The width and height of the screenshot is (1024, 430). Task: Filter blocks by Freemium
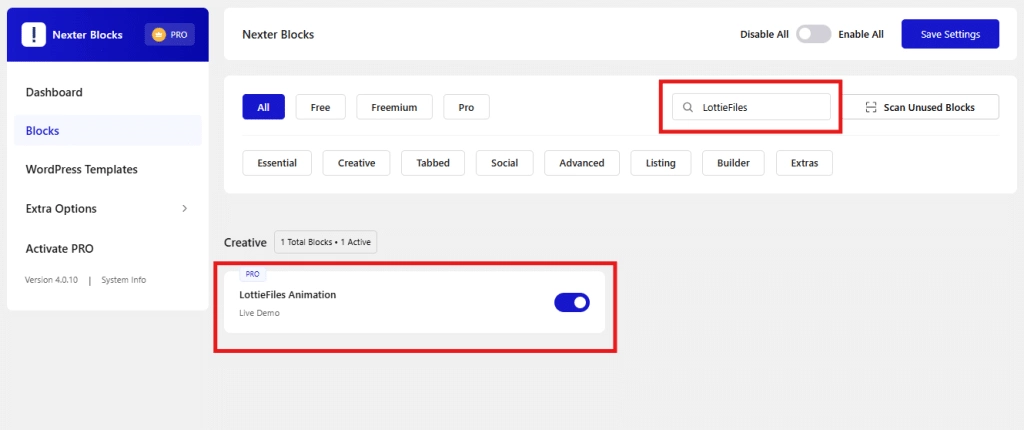pos(394,107)
